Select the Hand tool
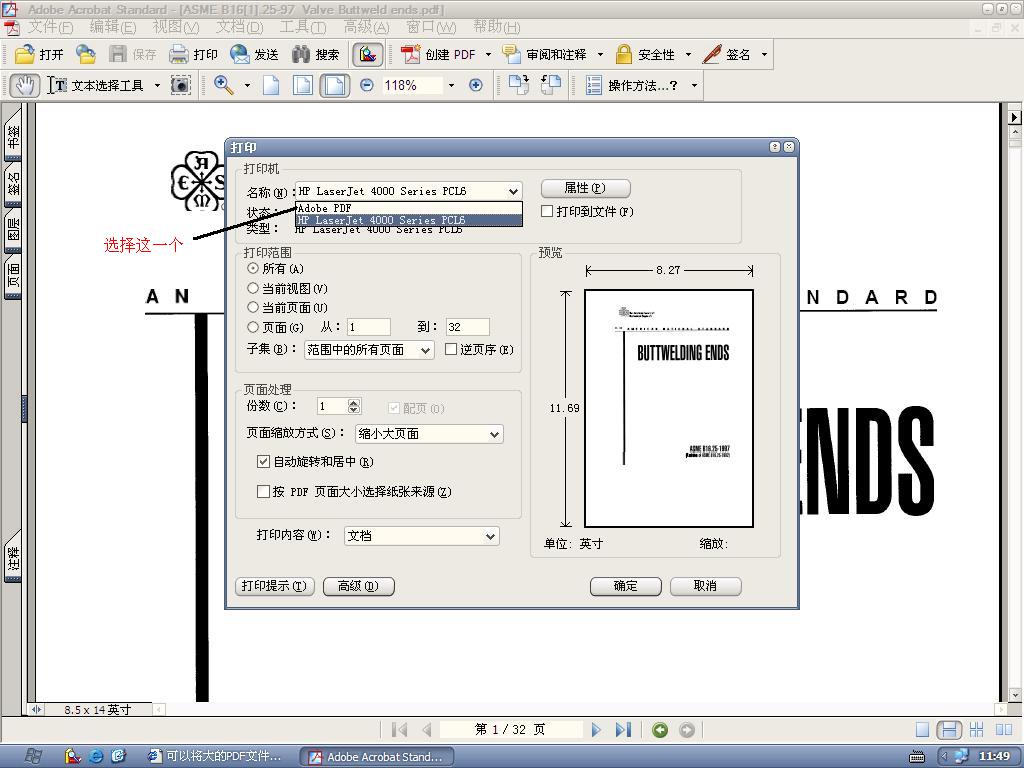 pyautogui.click(x=25, y=86)
